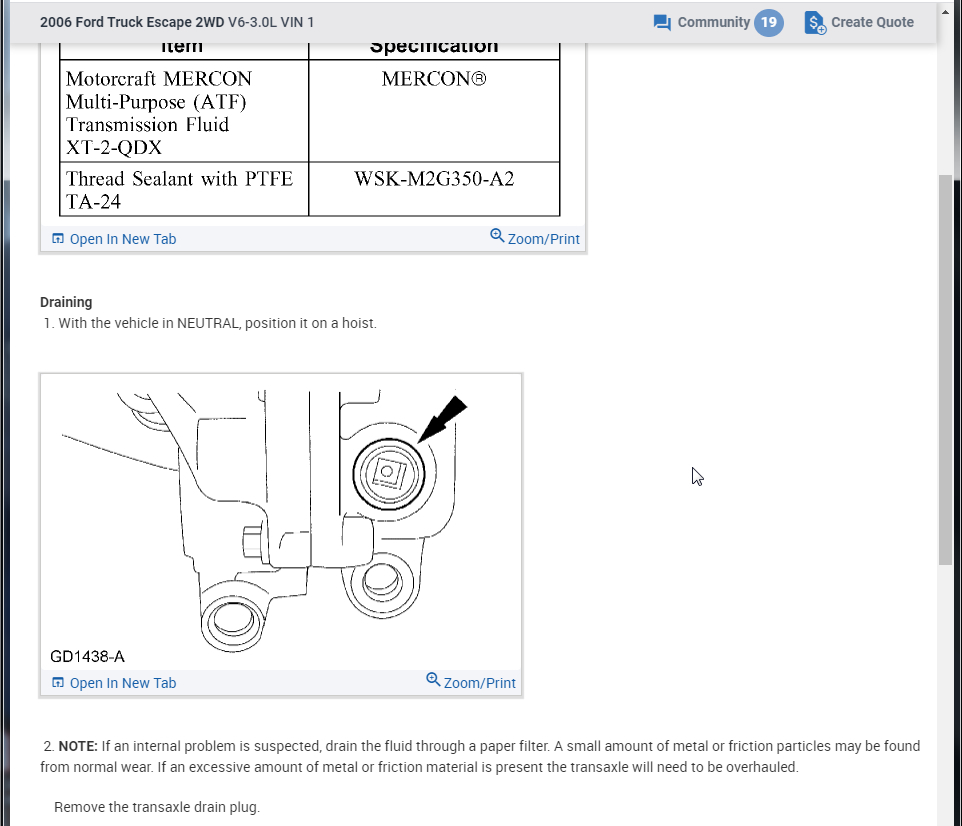Viewport: 962px width, 826px height.
Task: Click the Community count badge 19
Action: 769,23
